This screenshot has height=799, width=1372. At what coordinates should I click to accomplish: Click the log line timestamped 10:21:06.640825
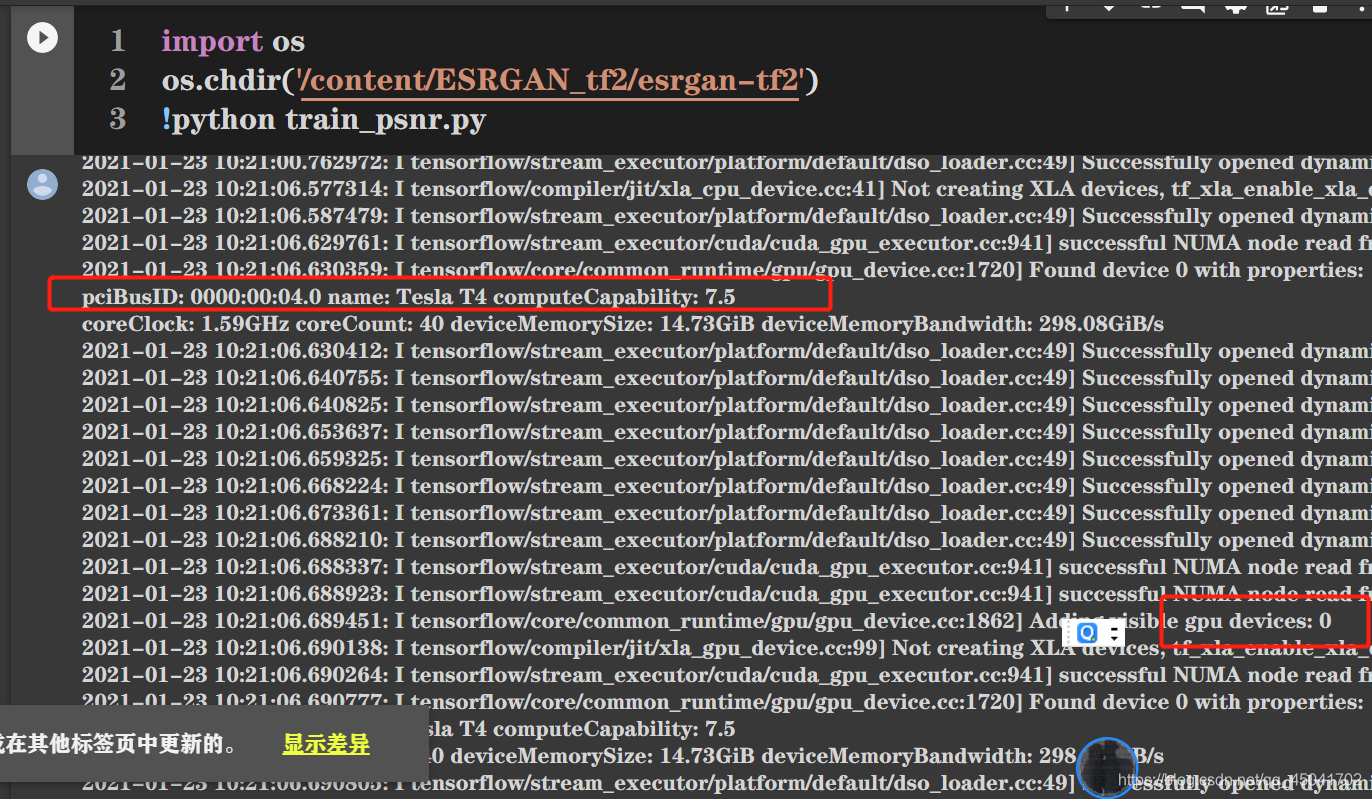coord(727,405)
